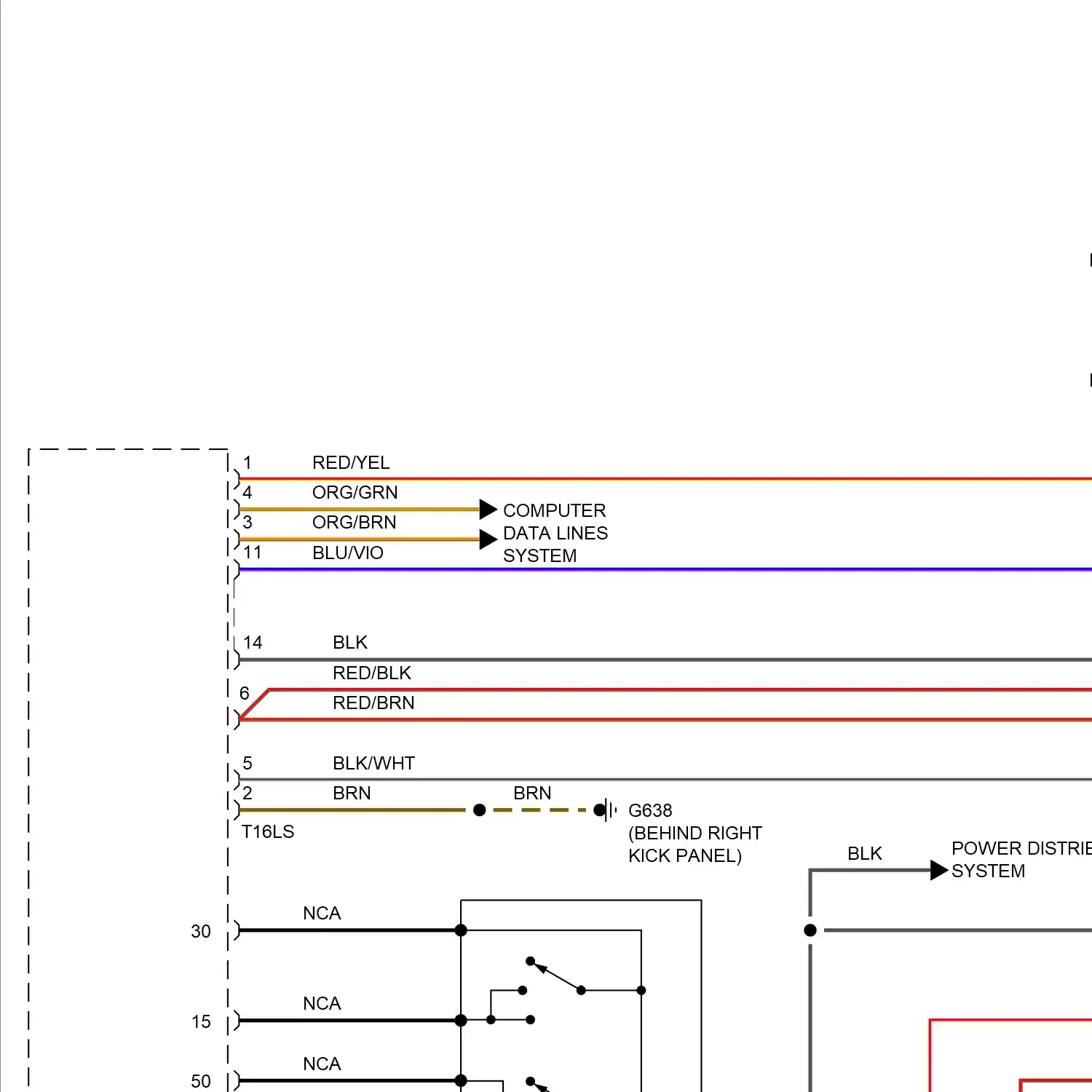Click the COMPUTER DATA LINES SYSTEM text

point(555,534)
